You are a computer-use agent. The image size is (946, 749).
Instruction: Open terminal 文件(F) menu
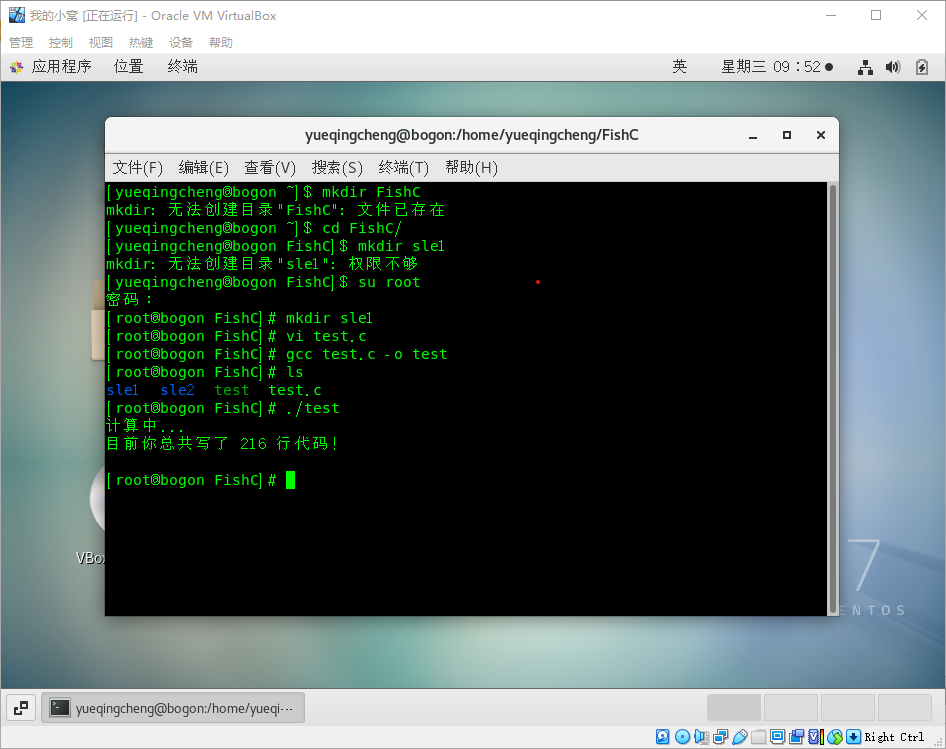point(138,167)
